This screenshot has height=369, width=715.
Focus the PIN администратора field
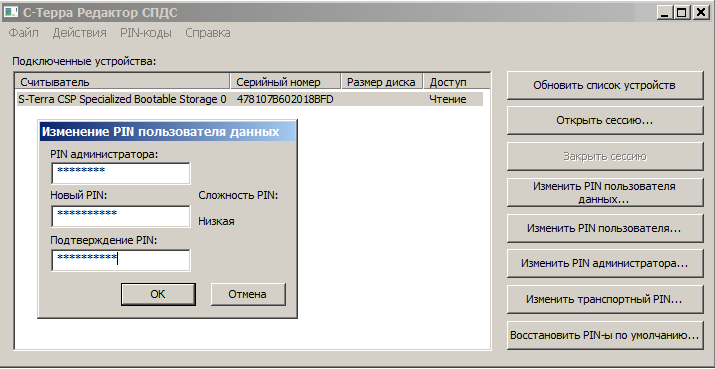click(x=121, y=173)
